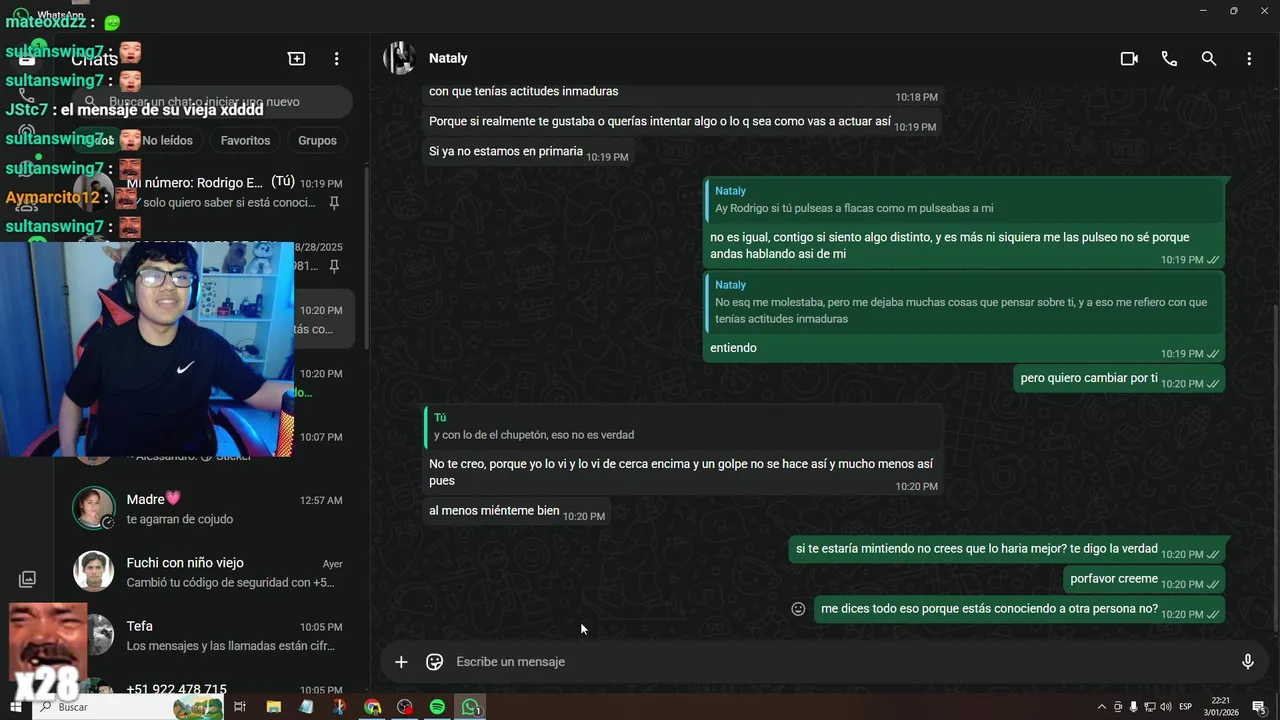Open the attachment plus menu
The image size is (1280, 720).
point(401,662)
